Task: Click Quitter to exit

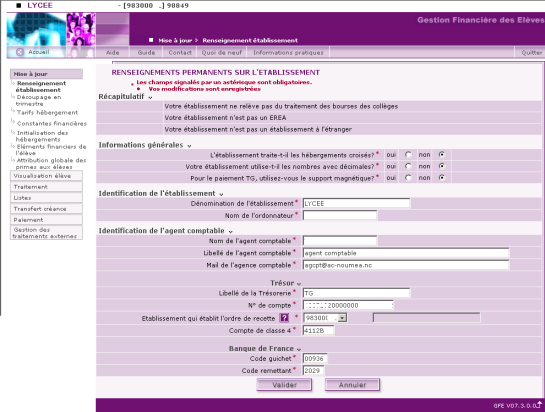Action: pos(531,52)
